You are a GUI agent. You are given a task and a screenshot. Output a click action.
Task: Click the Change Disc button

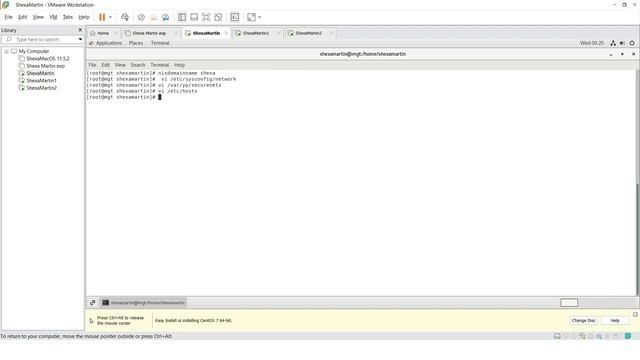(583, 320)
